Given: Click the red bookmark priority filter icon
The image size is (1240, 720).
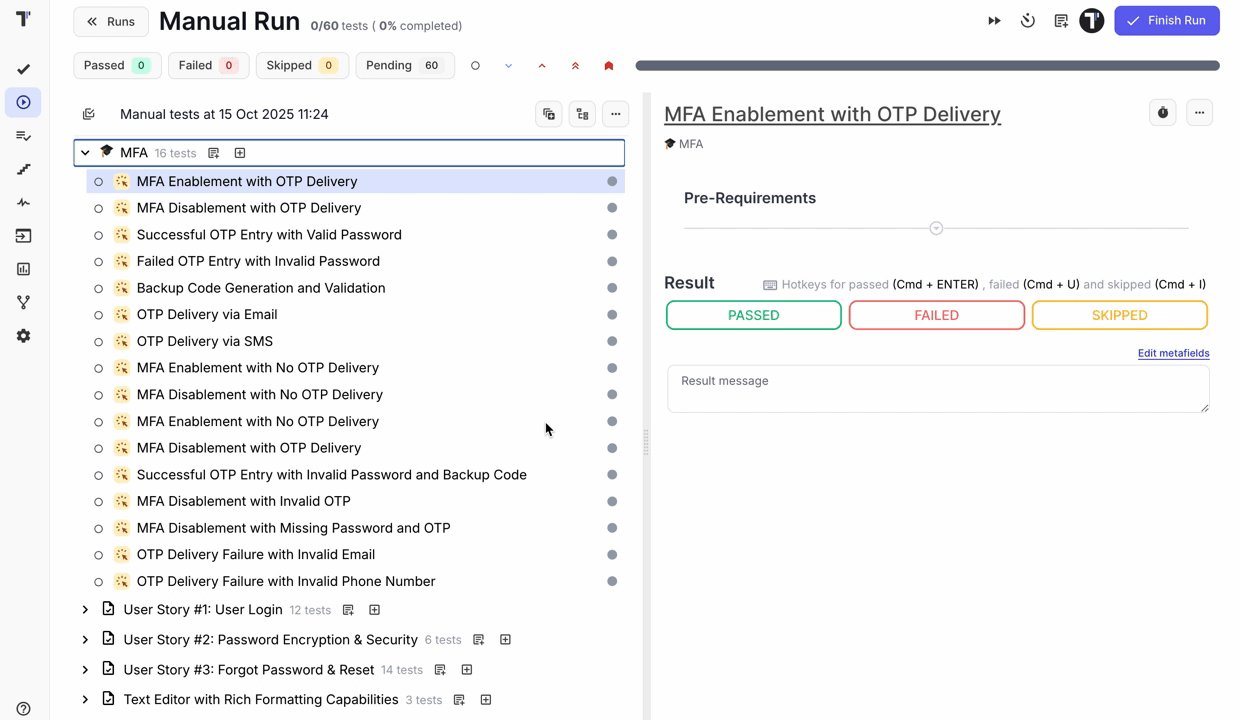Looking at the screenshot, I should click(608, 66).
